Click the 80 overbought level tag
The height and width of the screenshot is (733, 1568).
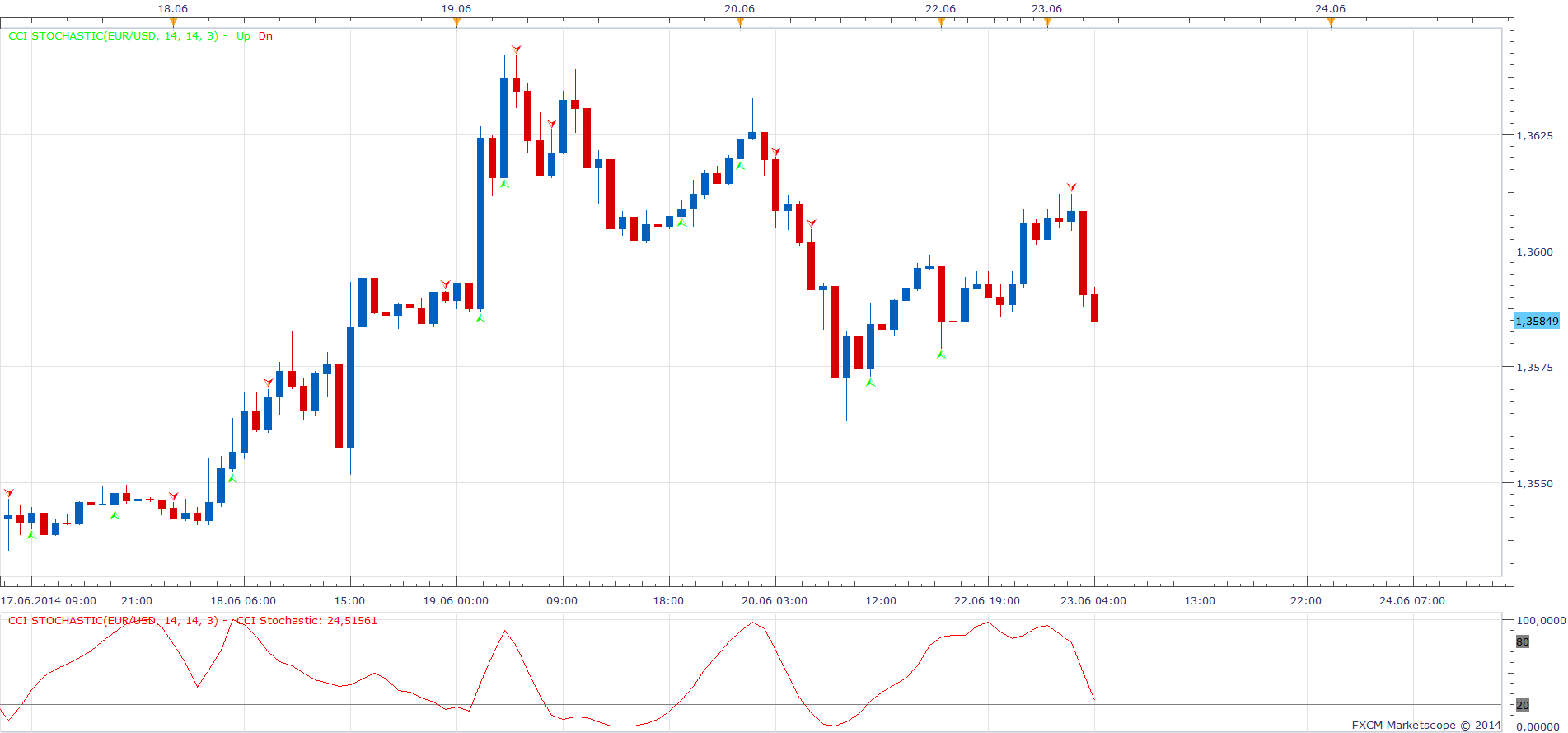[x=1523, y=641]
